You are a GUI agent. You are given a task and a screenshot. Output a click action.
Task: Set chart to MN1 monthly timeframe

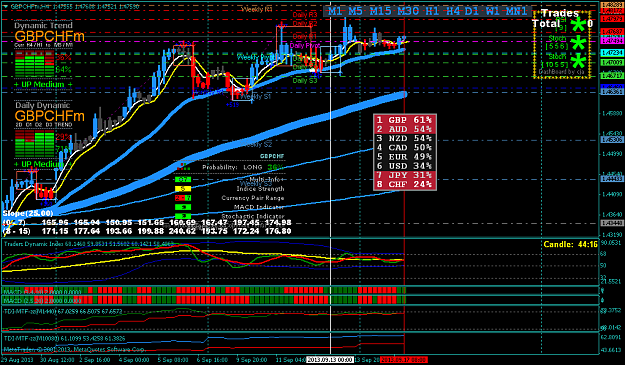click(517, 11)
